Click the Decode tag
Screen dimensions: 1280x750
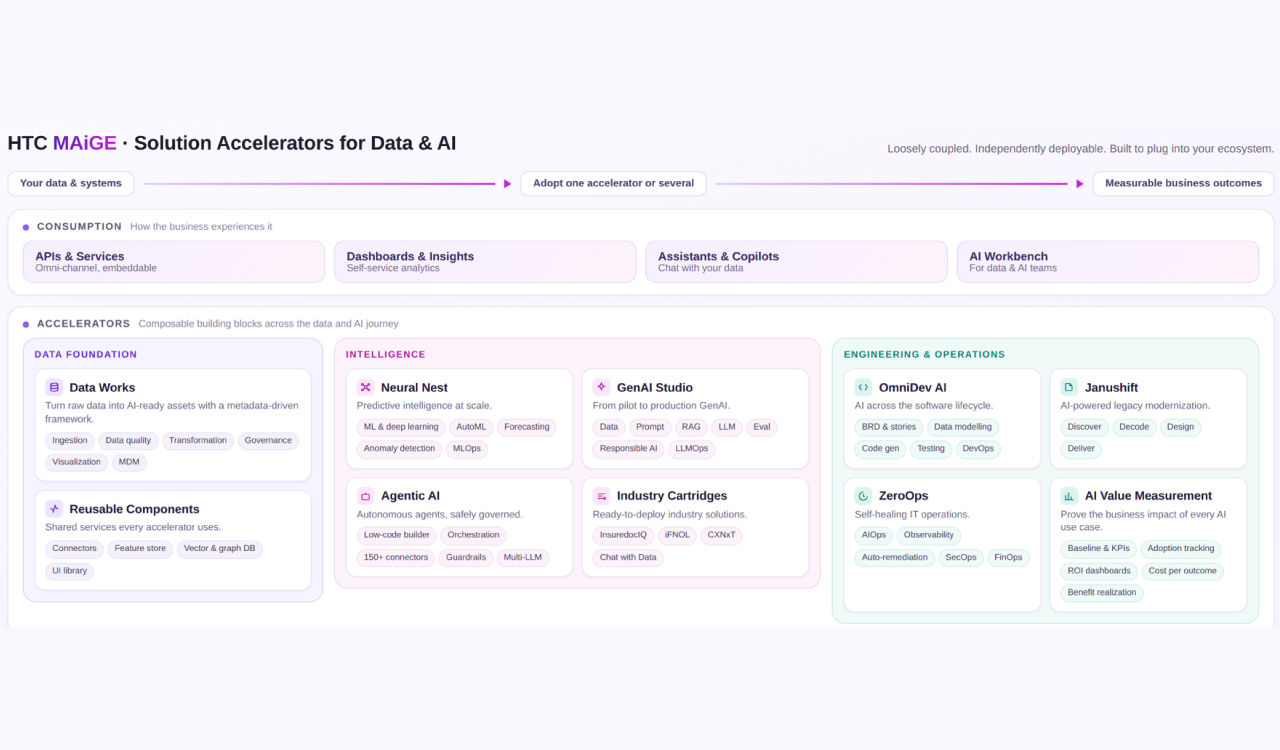tap(1134, 427)
